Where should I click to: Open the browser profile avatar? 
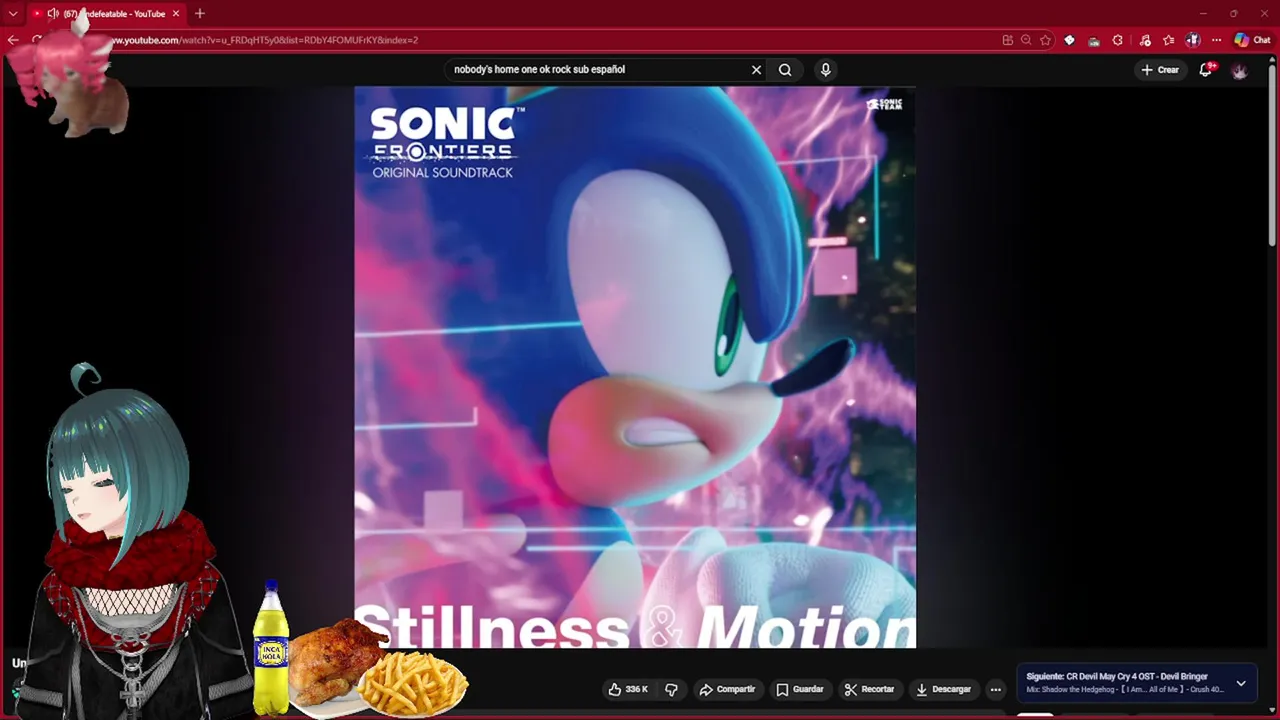pos(1193,40)
